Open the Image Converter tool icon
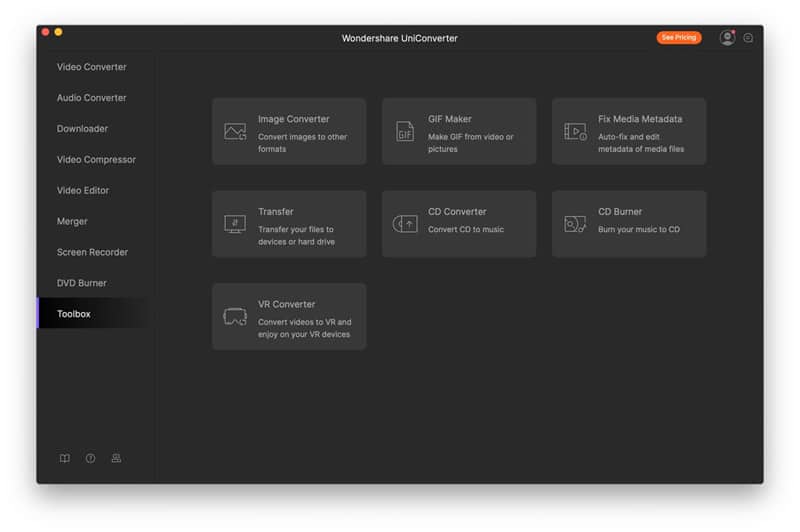800x532 pixels. coord(235,132)
